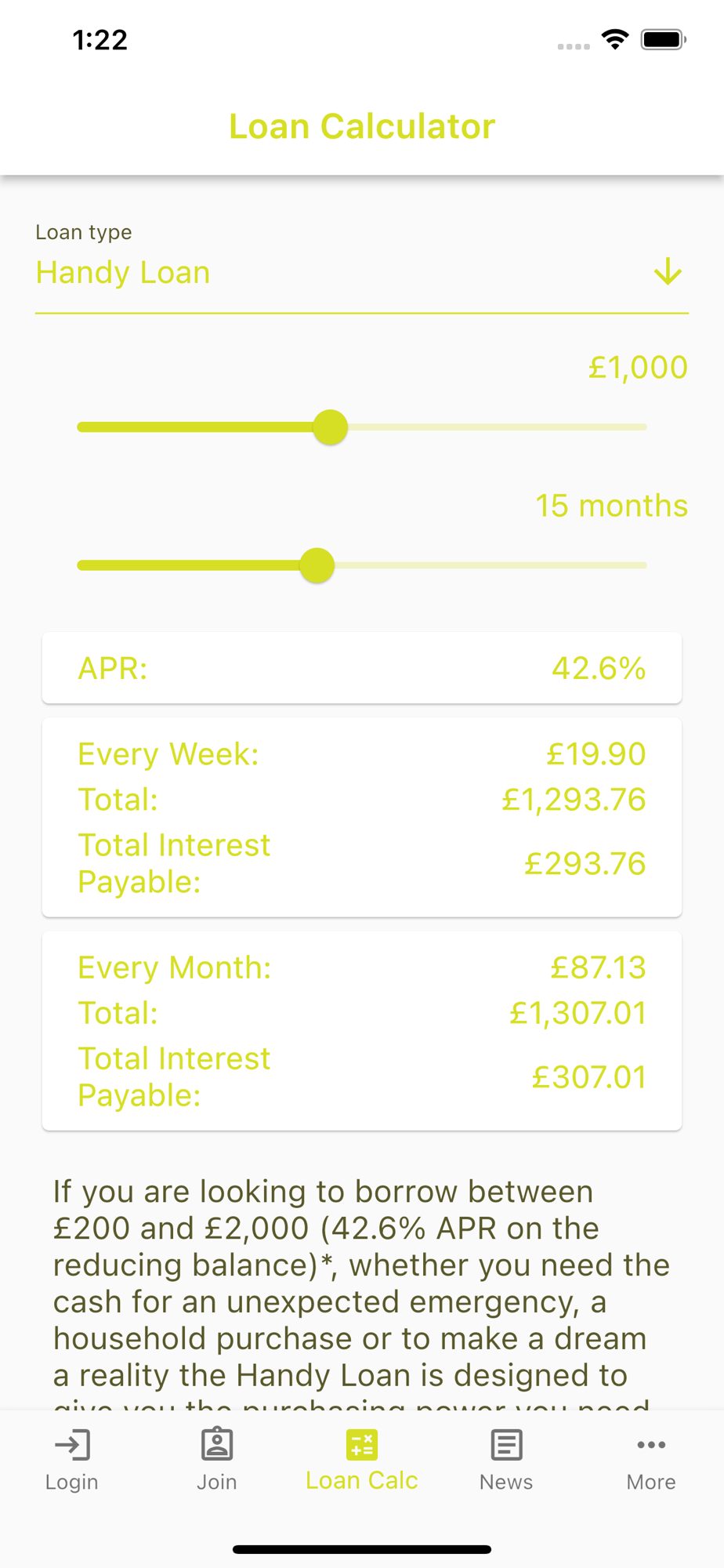This screenshot has height=1568, width=724.
Task: Tap the battery status icon
Action: [x=663, y=39]
